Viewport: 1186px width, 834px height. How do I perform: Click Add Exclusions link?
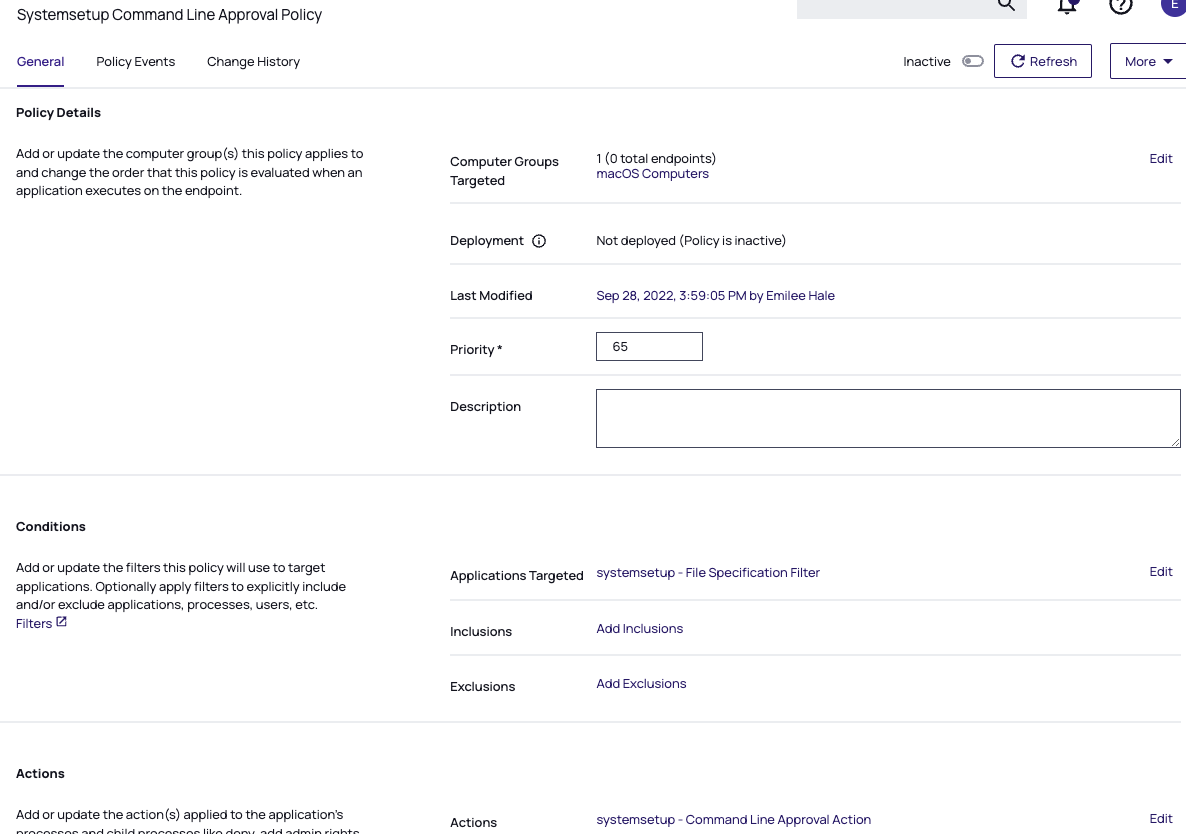coord(641,684)
